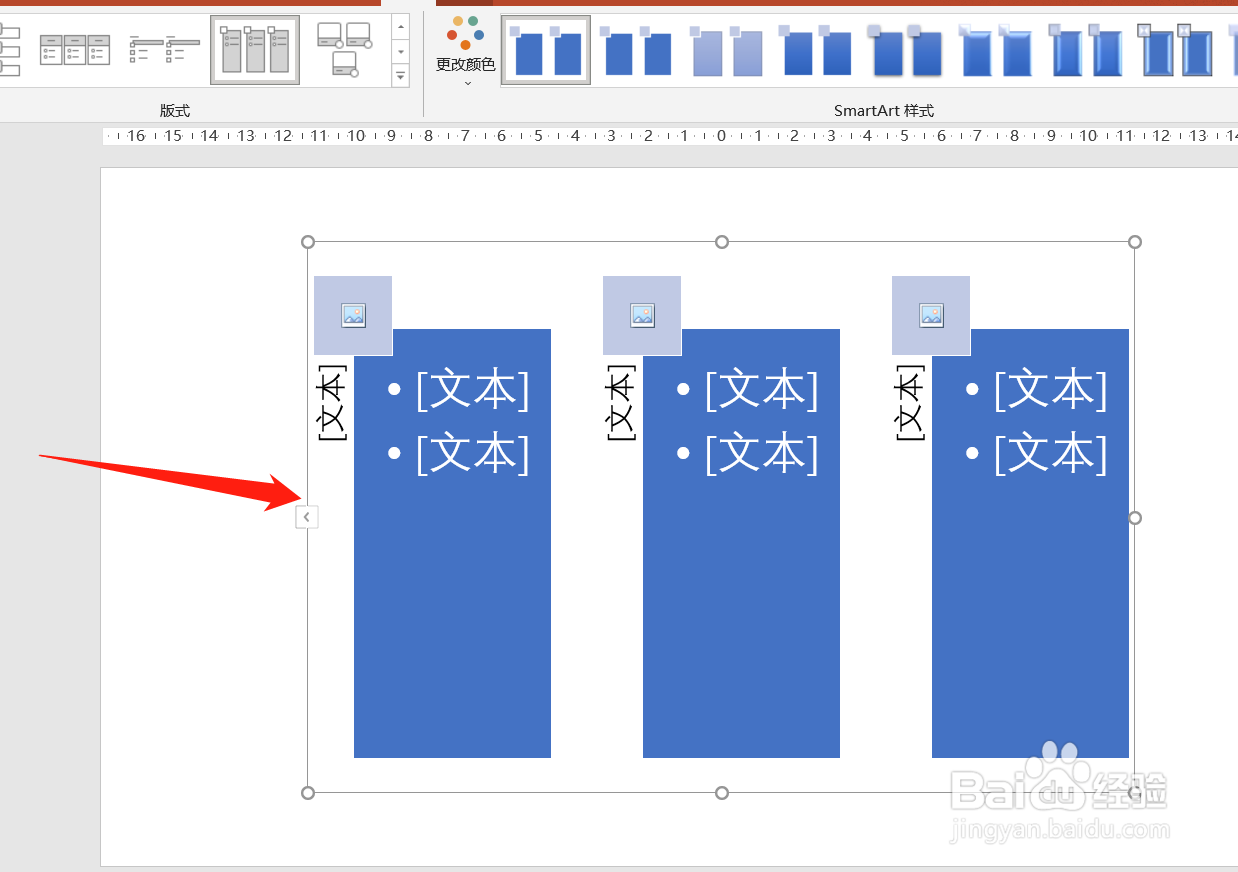This screenshot has height=872, width=1238.
Task: Insert picture in the first column placeholder
Action: click(353, 315)
